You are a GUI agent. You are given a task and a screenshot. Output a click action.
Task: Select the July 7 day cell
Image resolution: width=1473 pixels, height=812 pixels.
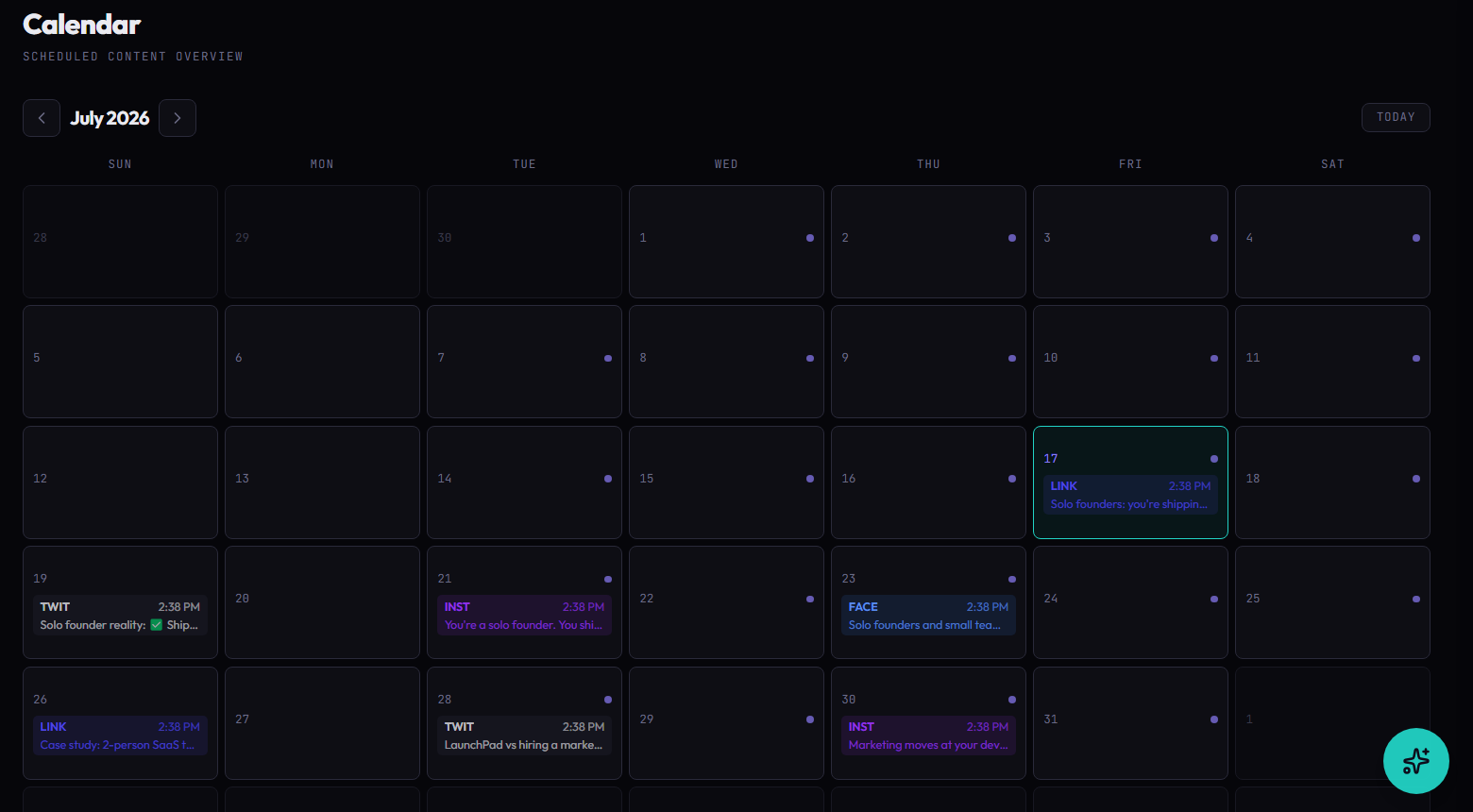click(x=524, y=362)
